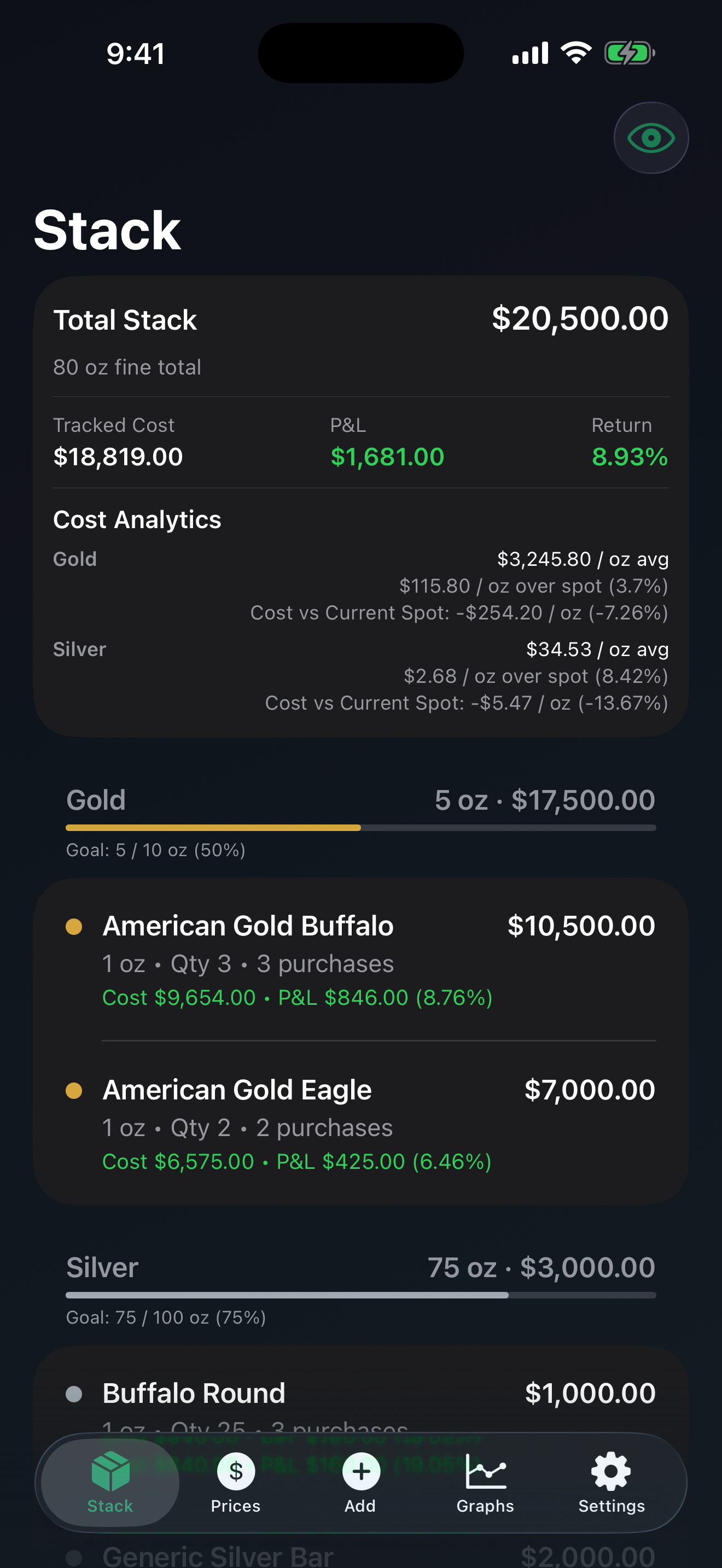Tap the gold dot beside American Gold Eagle
Image resolution: width=722 pixels, height=1568 pixels.
(74, 1090)
